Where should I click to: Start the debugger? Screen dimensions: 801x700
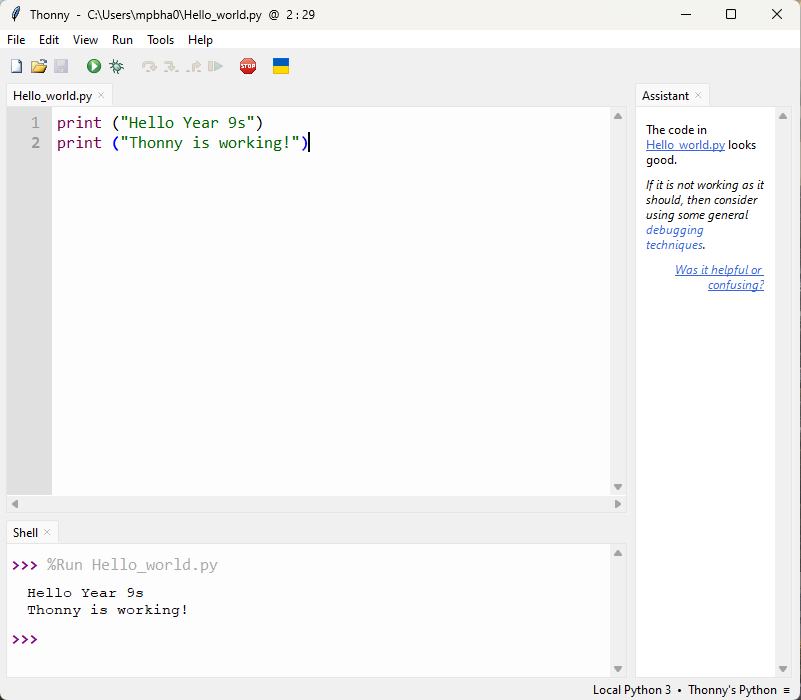click(x=115, y=65)
